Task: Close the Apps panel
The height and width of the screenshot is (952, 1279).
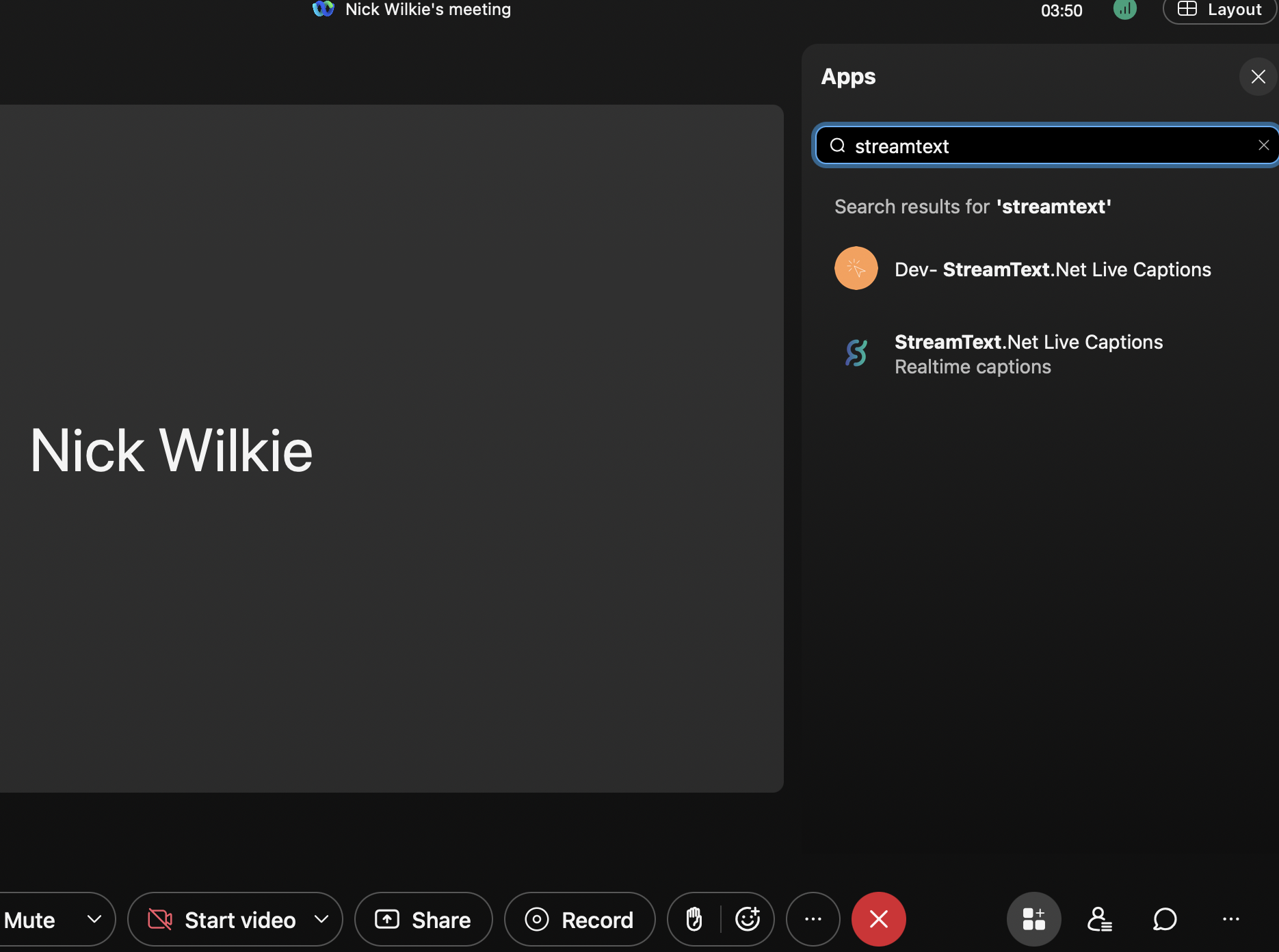Action: point(1258,77)
